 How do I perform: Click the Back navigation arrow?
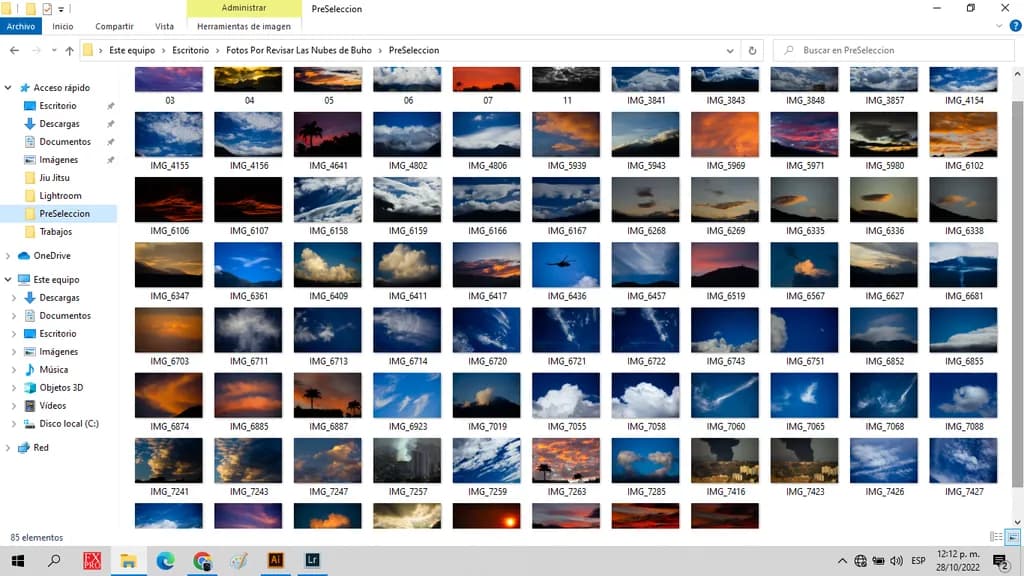point(14,50)
